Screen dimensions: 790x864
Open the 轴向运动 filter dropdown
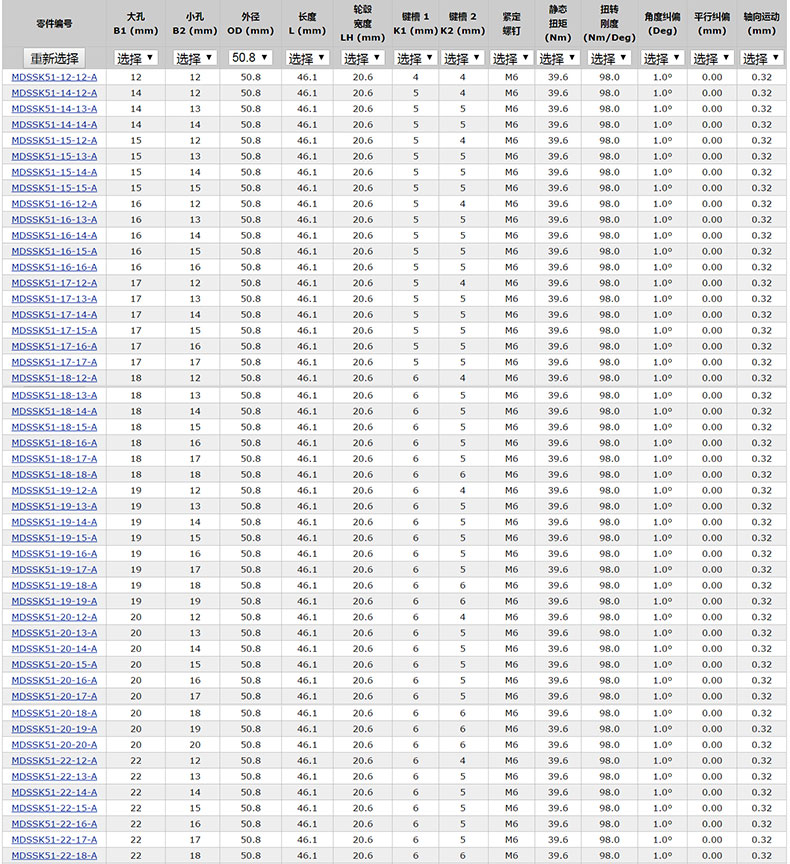coord(761,59)
